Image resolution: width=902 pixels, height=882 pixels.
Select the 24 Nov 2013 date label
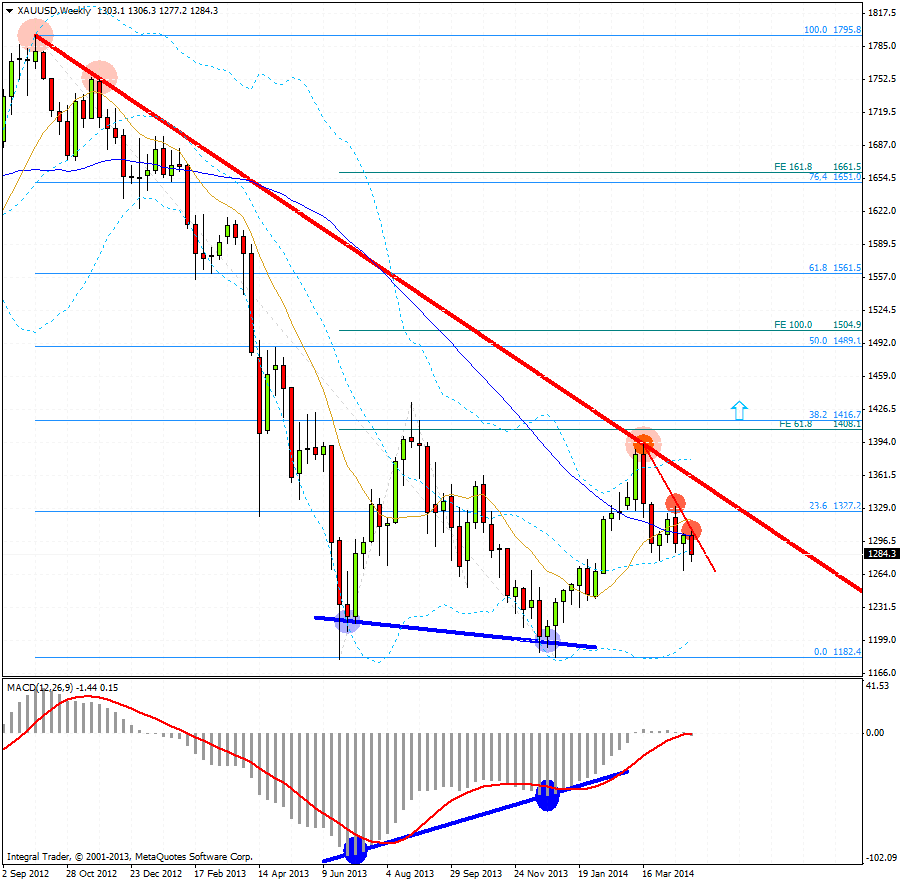coord(541,873)
